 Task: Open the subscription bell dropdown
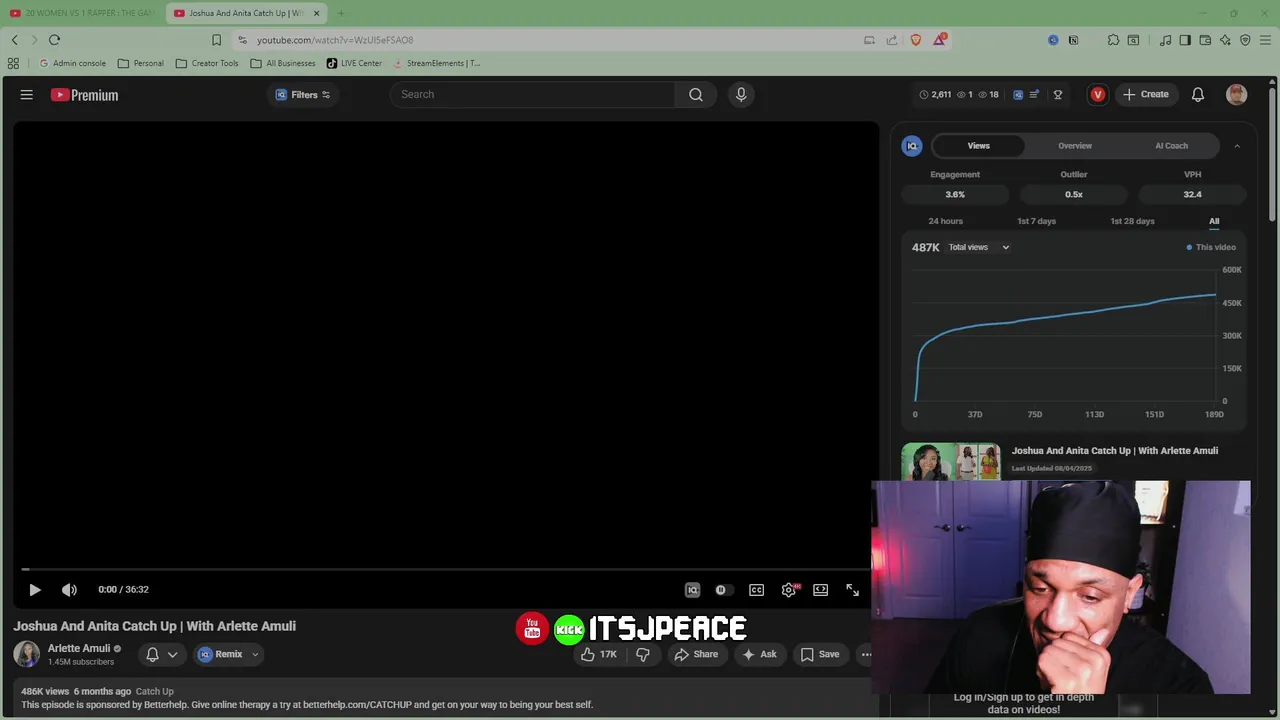coord(161,654)
